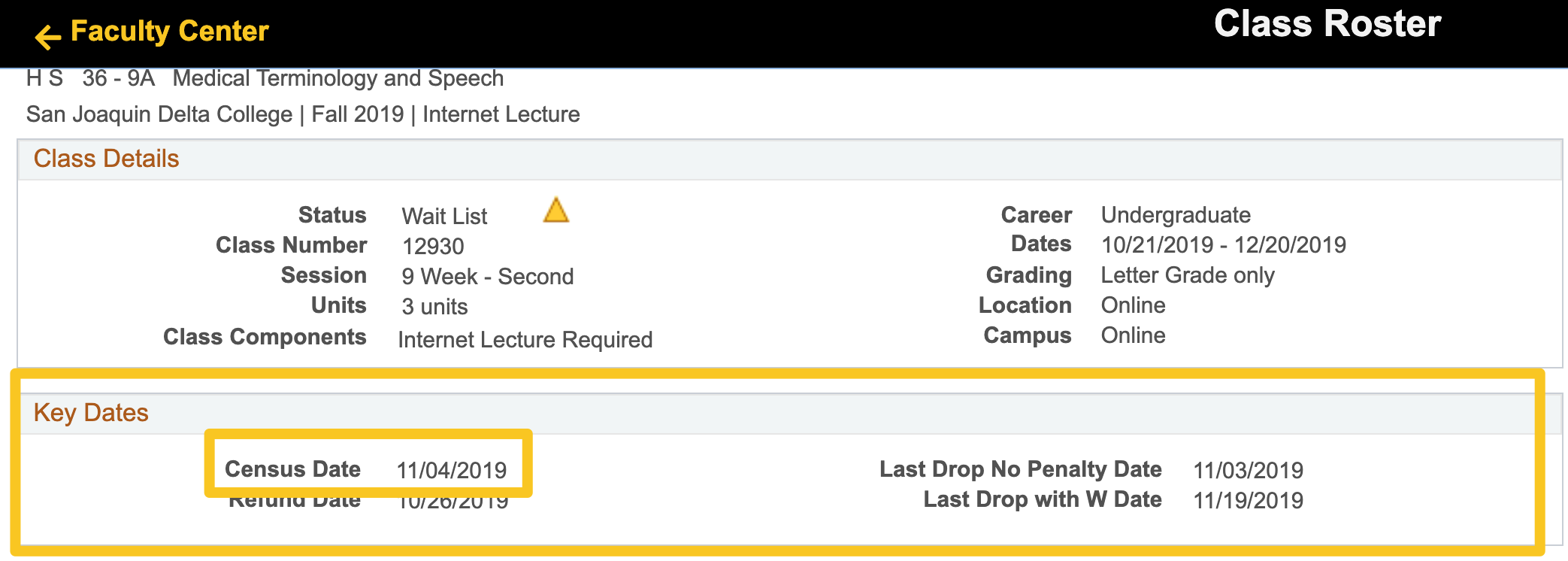
Task: Click the San Joaquin Delta College term line
Action: pyautogui.click(x=303, y=114)
